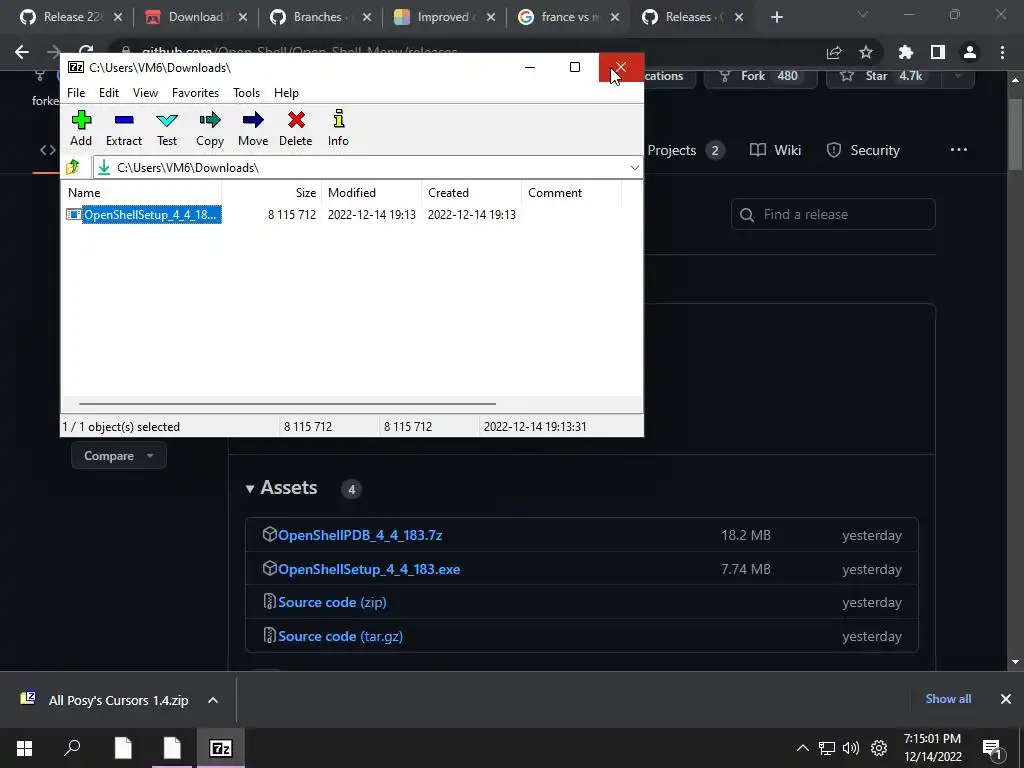This screenshot has width=1024, height=768.
Task: Click the 7-Zip horizontal scrollbar
Action: tap(287, 404)
